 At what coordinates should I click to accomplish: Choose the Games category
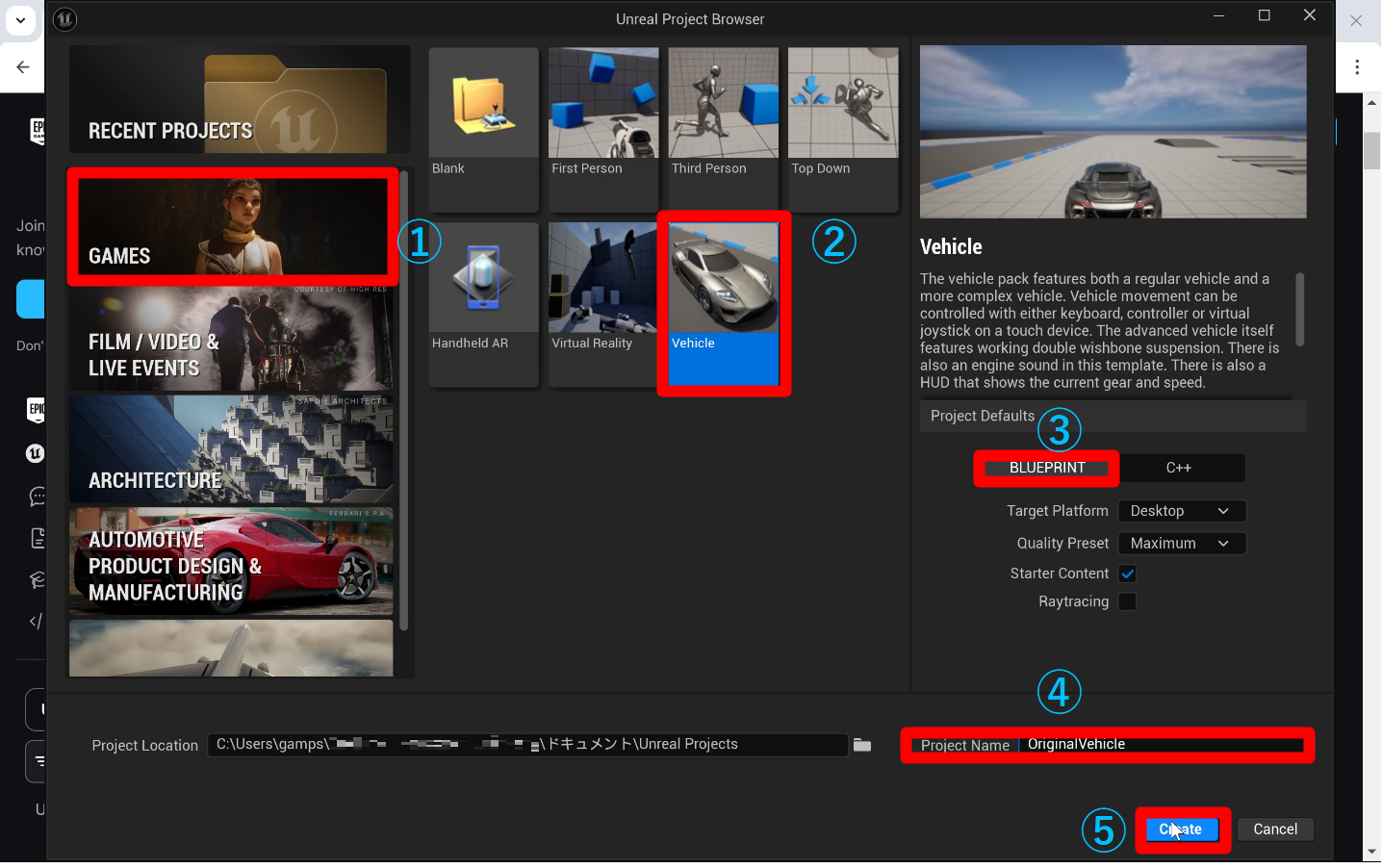tap(232, 227)
